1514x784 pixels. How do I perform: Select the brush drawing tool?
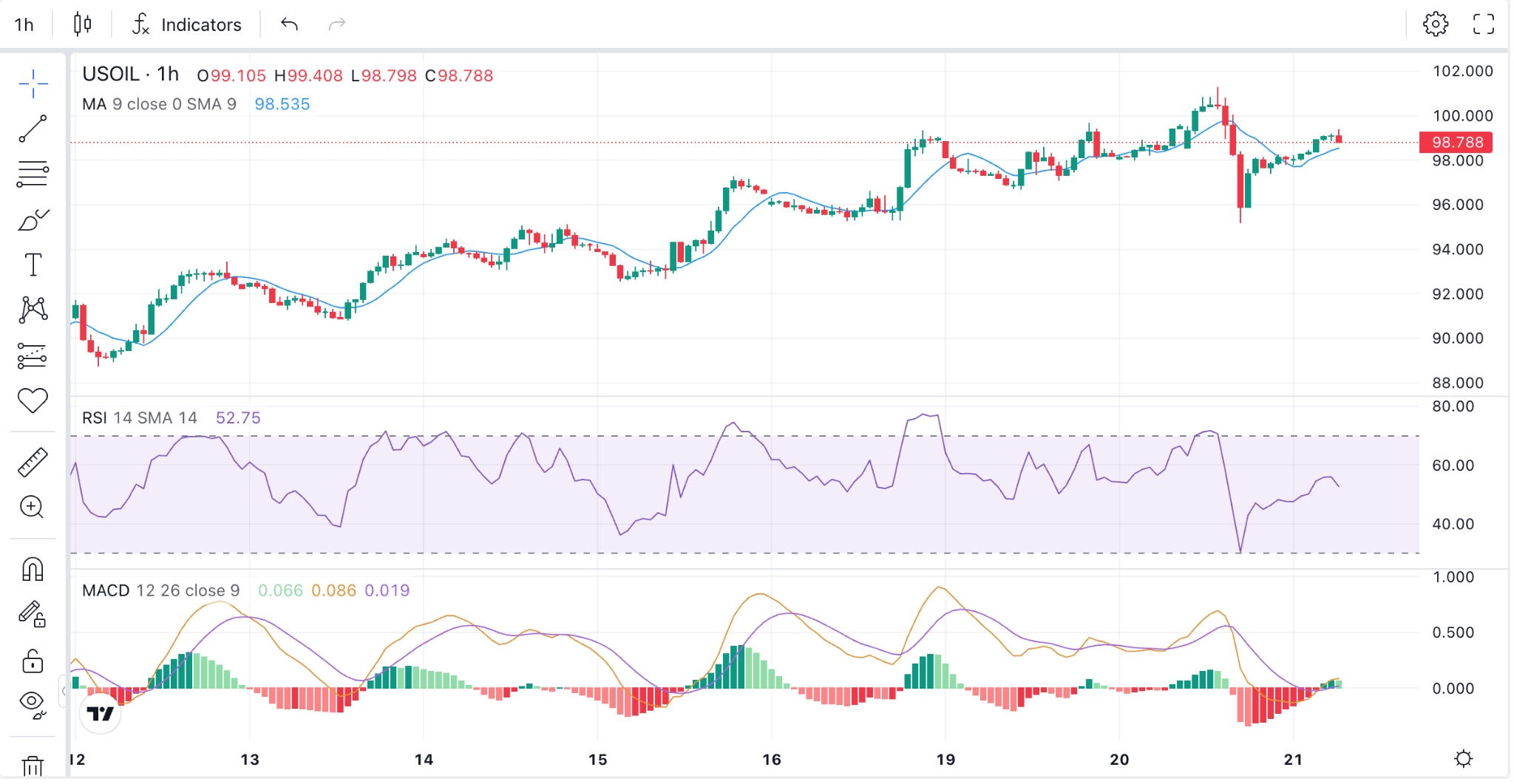(x=33, y=219)
